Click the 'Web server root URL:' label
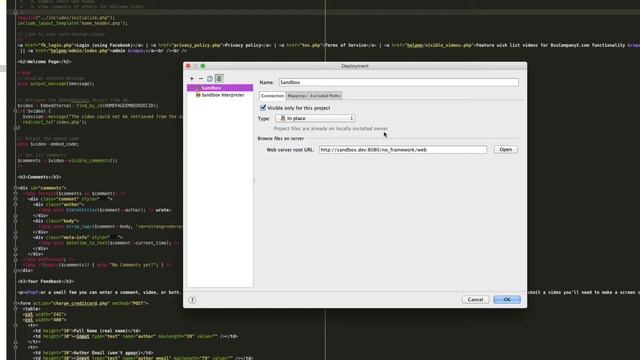 (x=290, y=150)
